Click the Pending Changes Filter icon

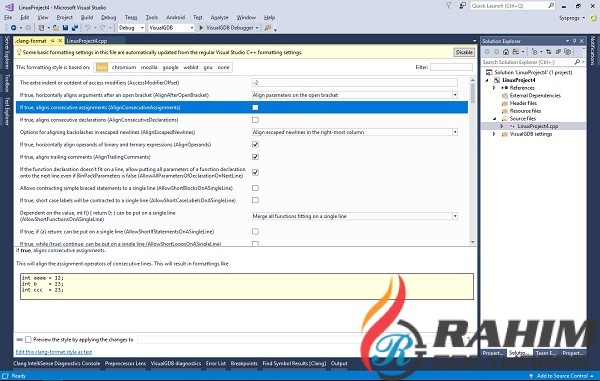pos(535,52)
